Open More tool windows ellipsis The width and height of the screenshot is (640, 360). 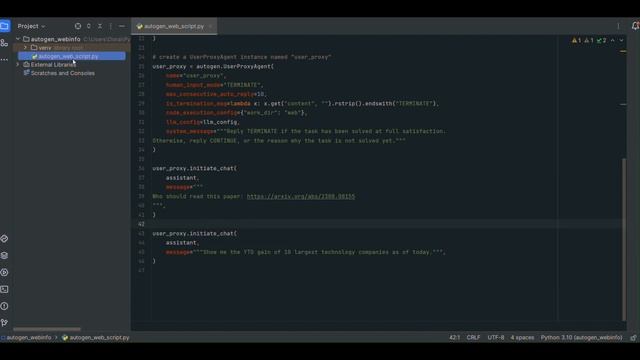coord(4,60)
